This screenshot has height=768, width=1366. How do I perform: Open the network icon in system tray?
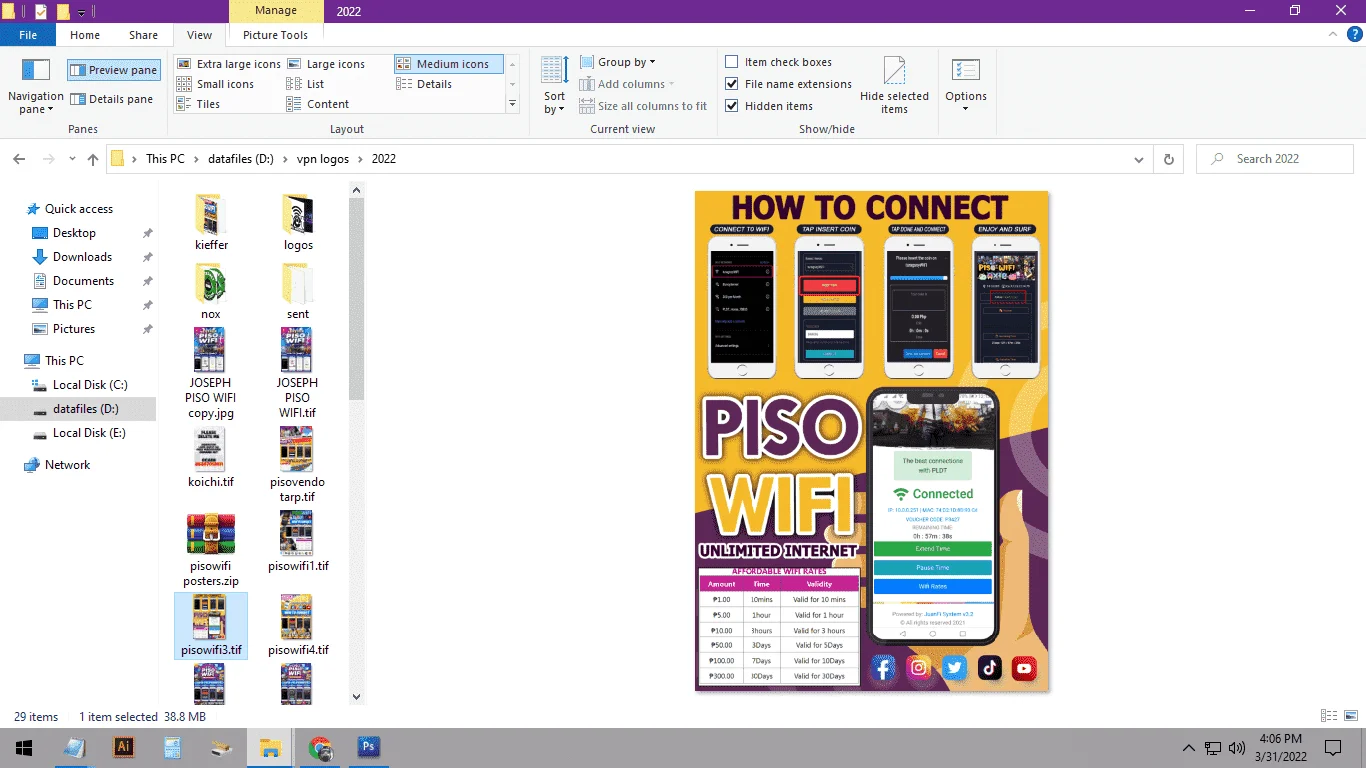tap(1213, 747)
